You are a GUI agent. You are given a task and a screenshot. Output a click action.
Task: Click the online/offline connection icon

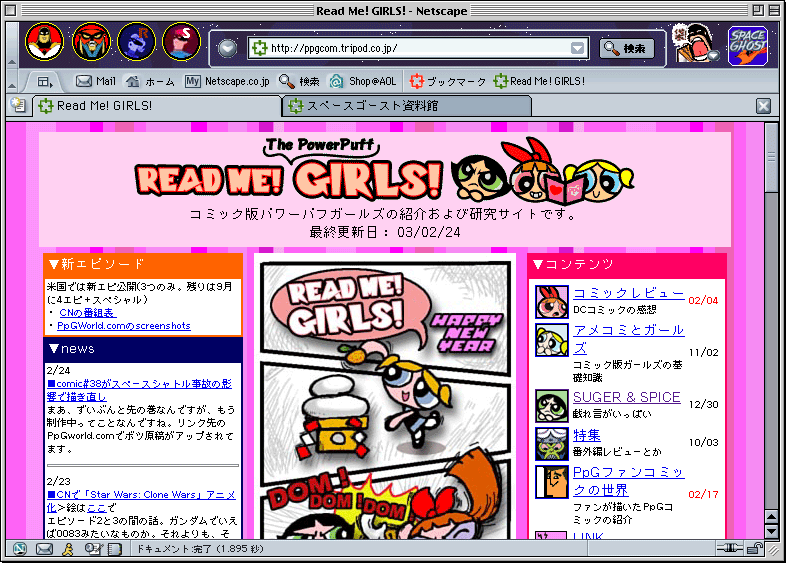(729, 548)
